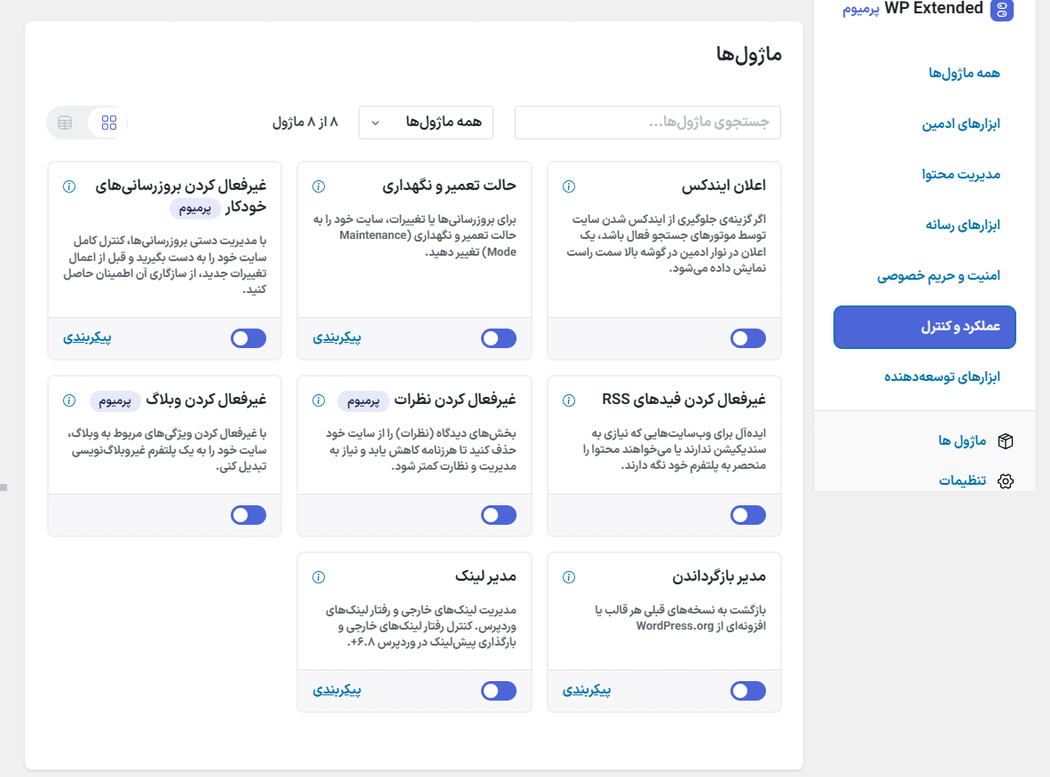Click the info icon on غیرفعال کردن وبلاگ card

pyautogui.click(x=68, y=400)
